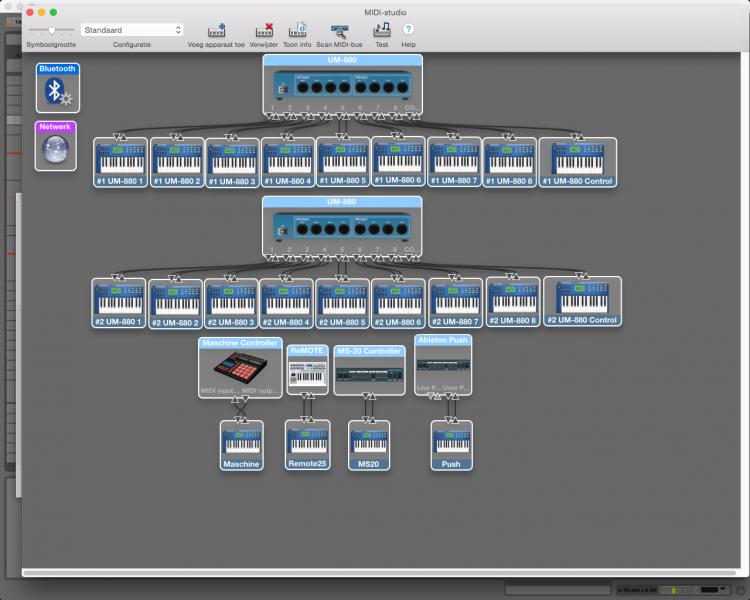Select the #1 UM-880 6 keyboard device
This screenshot has width=750, height=600.
click(398, 162)
